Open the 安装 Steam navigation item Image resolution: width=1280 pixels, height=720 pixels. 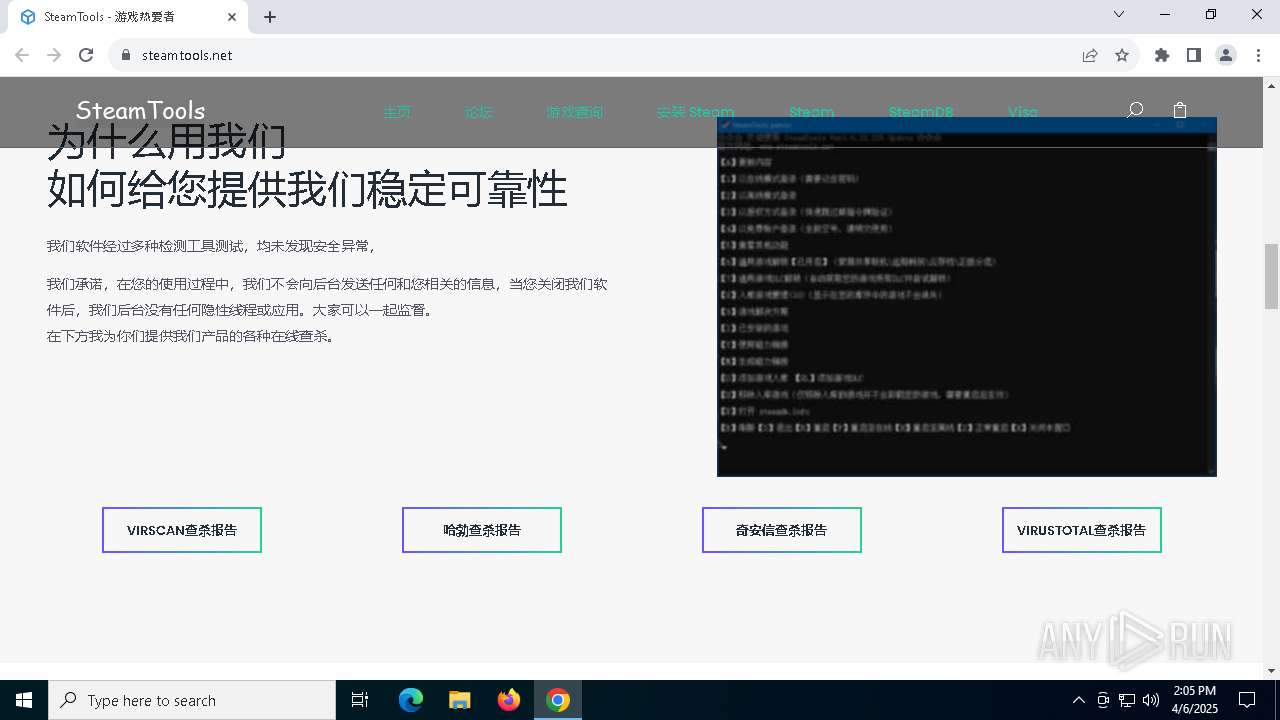pos(695,112)
